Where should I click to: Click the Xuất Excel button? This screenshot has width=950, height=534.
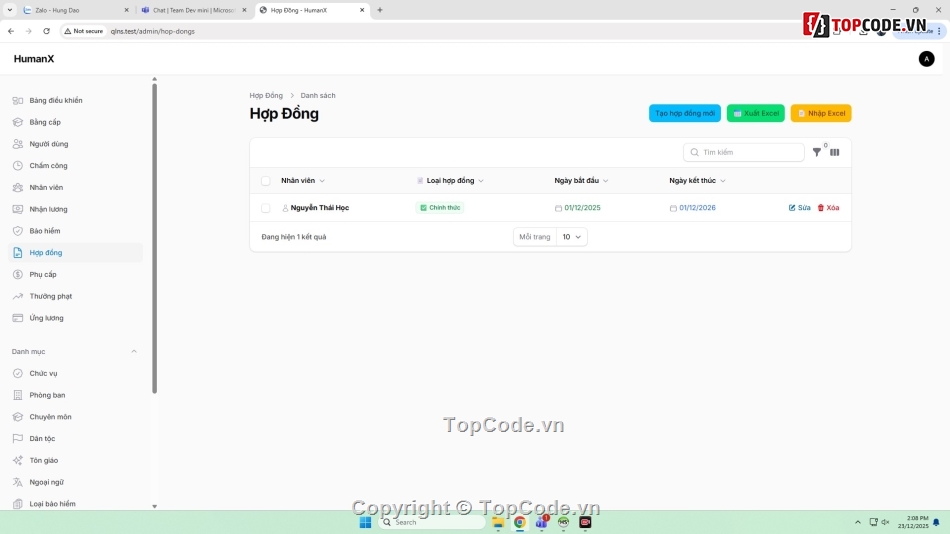click(x=756, y=113)
